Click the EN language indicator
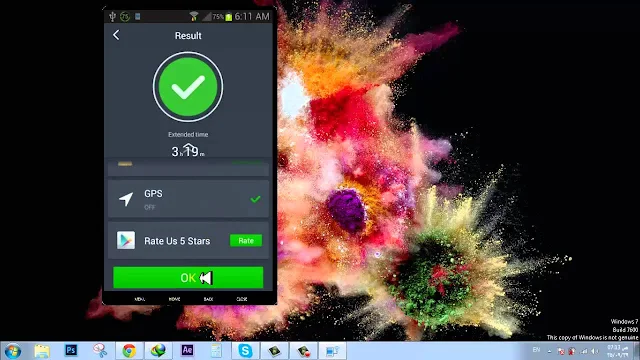640x360 pixels. point(536,350)
